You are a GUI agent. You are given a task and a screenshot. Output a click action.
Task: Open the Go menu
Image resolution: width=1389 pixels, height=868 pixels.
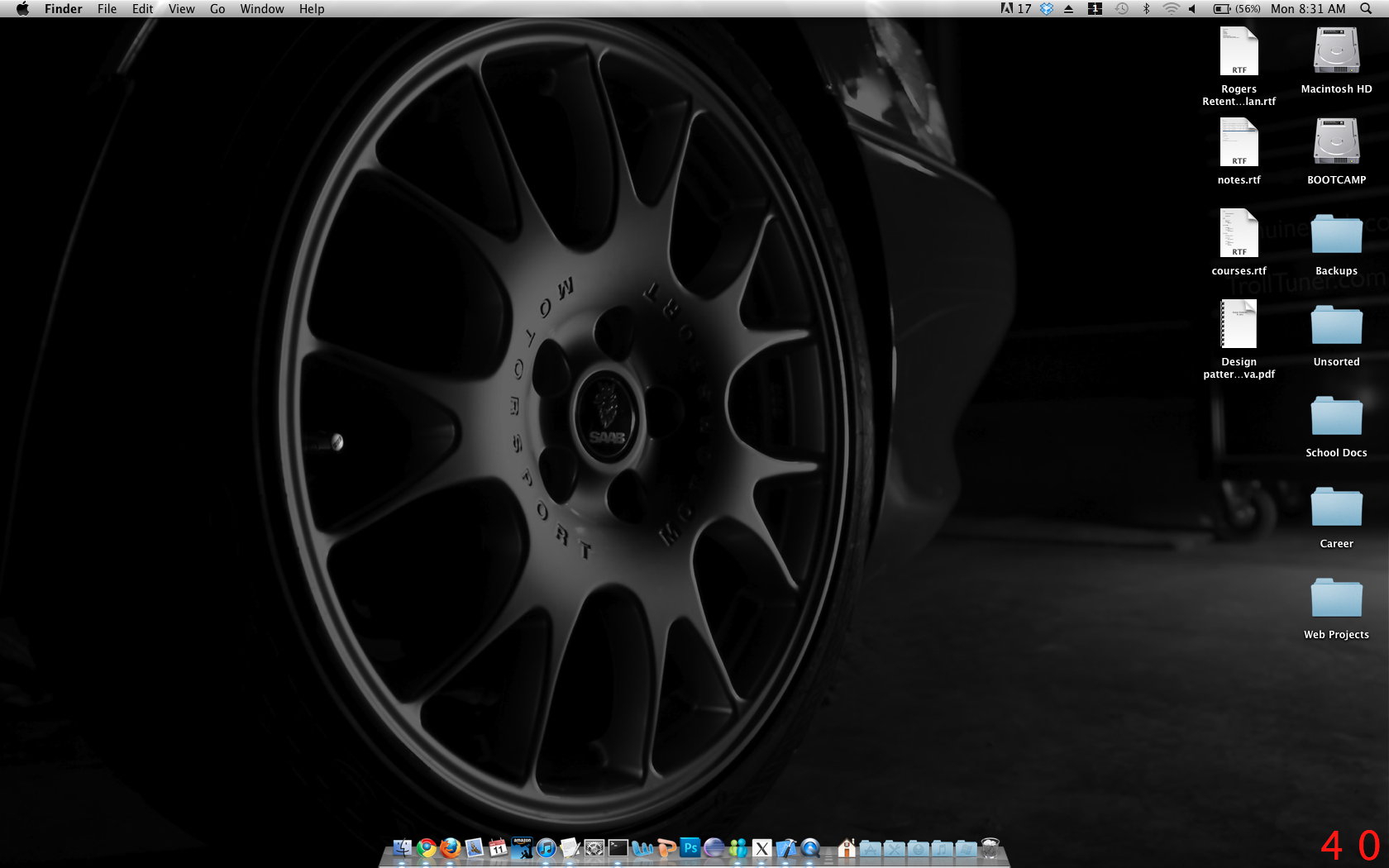pos(217,8)
